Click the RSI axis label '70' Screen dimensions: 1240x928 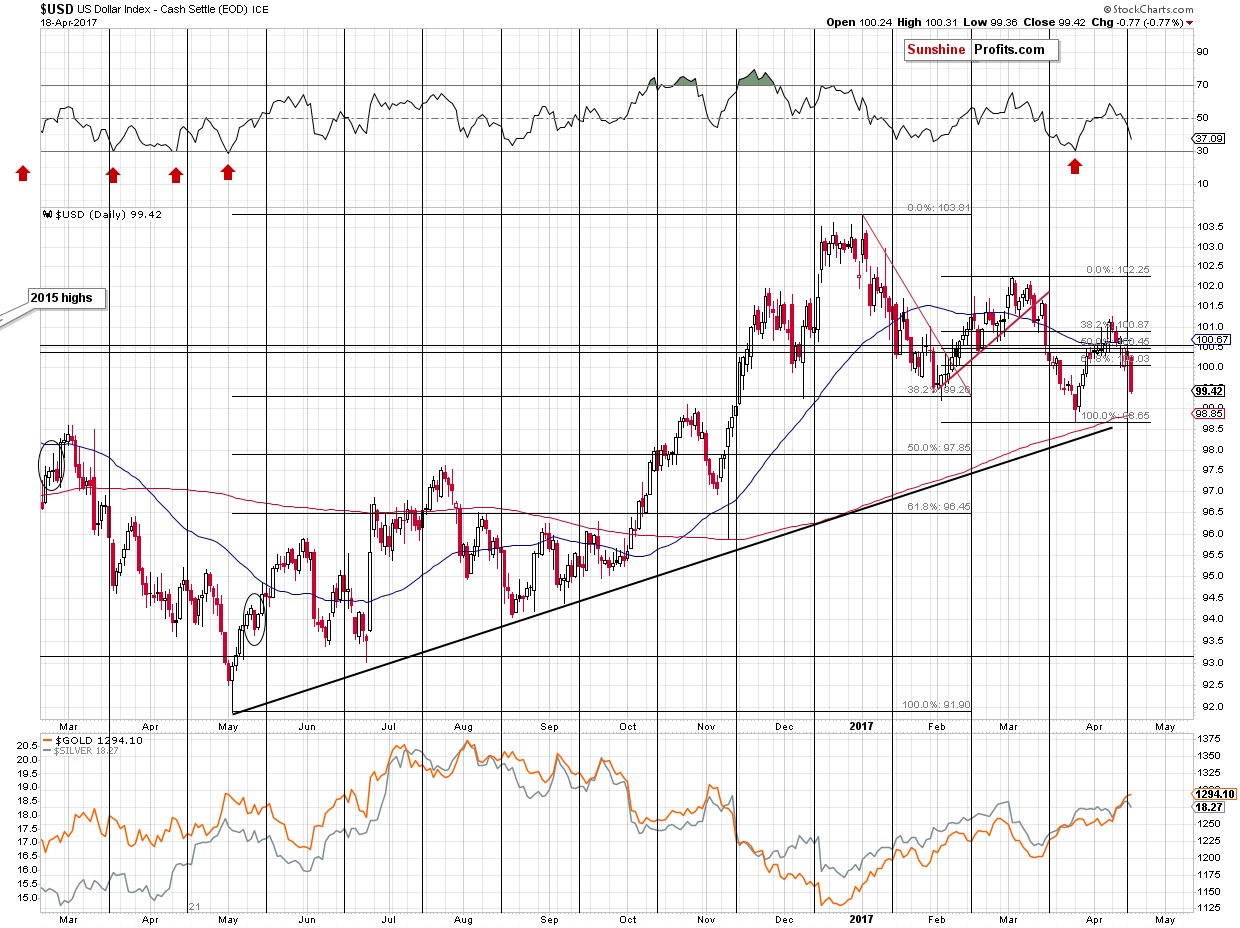coord(1203,85)
